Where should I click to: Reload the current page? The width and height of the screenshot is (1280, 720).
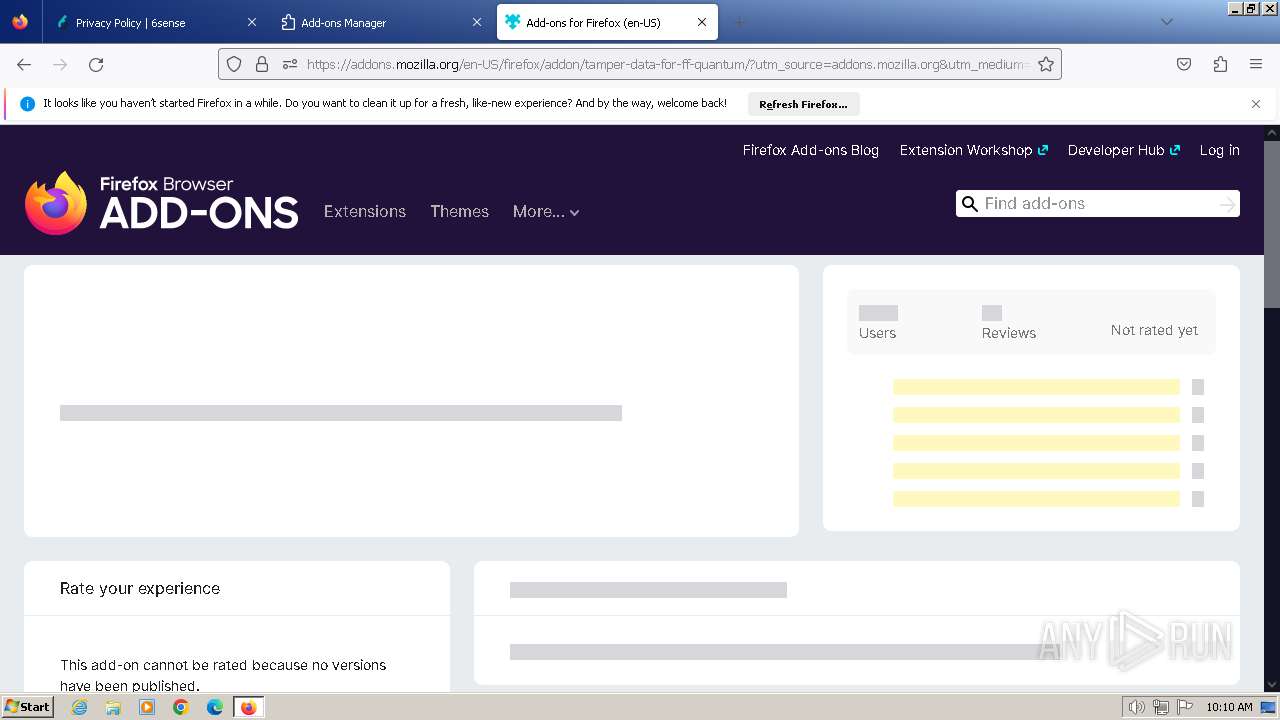click(x=96, y=64)
